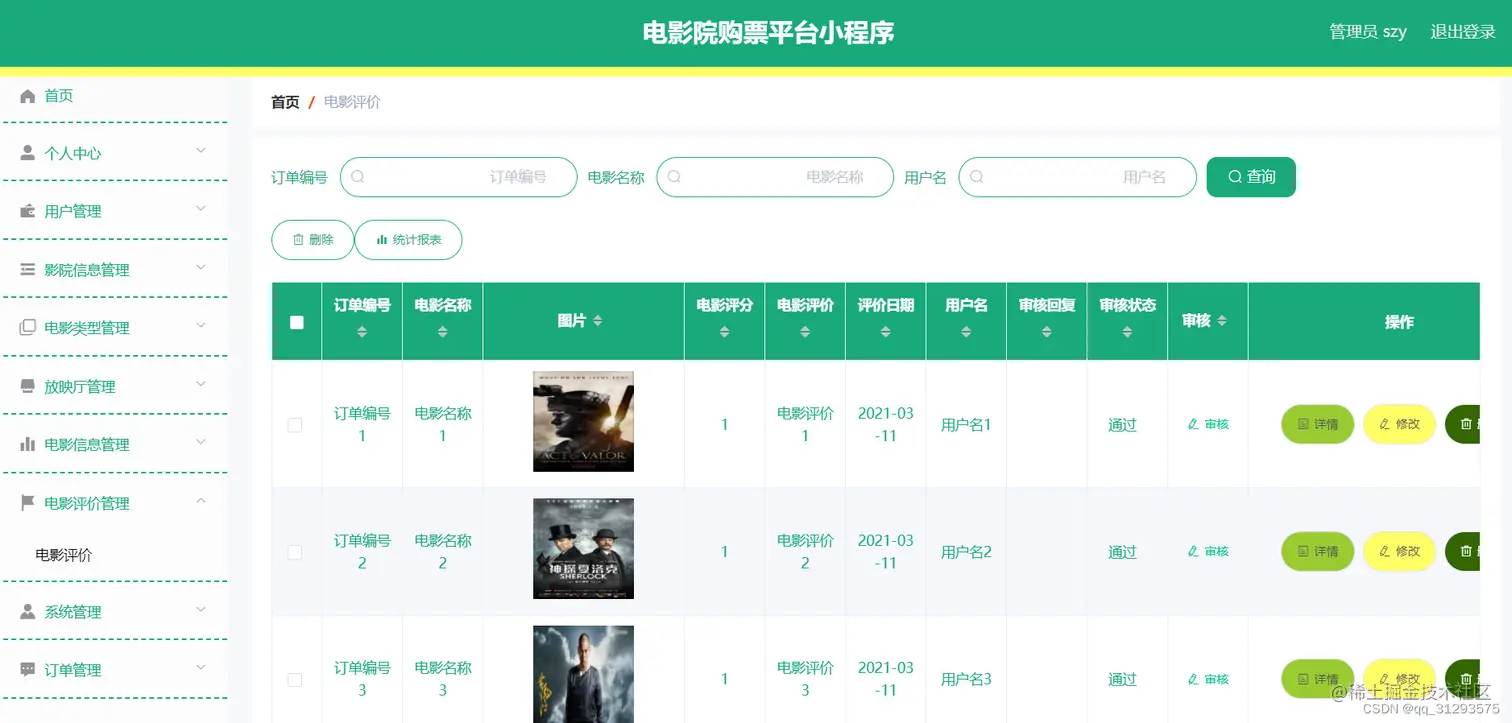The width and height of the screenshot is (1512, 723).
Task: Check the box for 订单编号 1 row
Action: pos(295,425)
